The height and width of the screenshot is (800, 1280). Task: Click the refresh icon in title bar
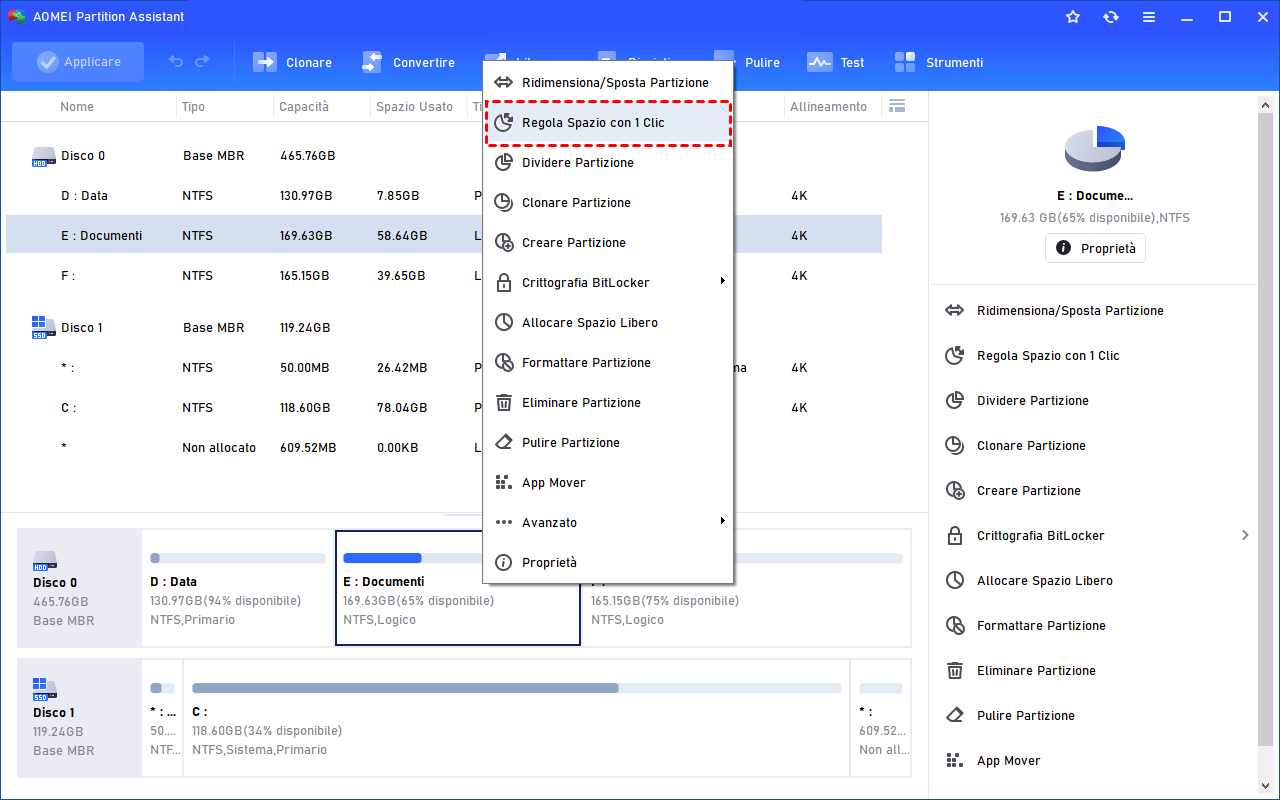click(x=1111, y=17)
